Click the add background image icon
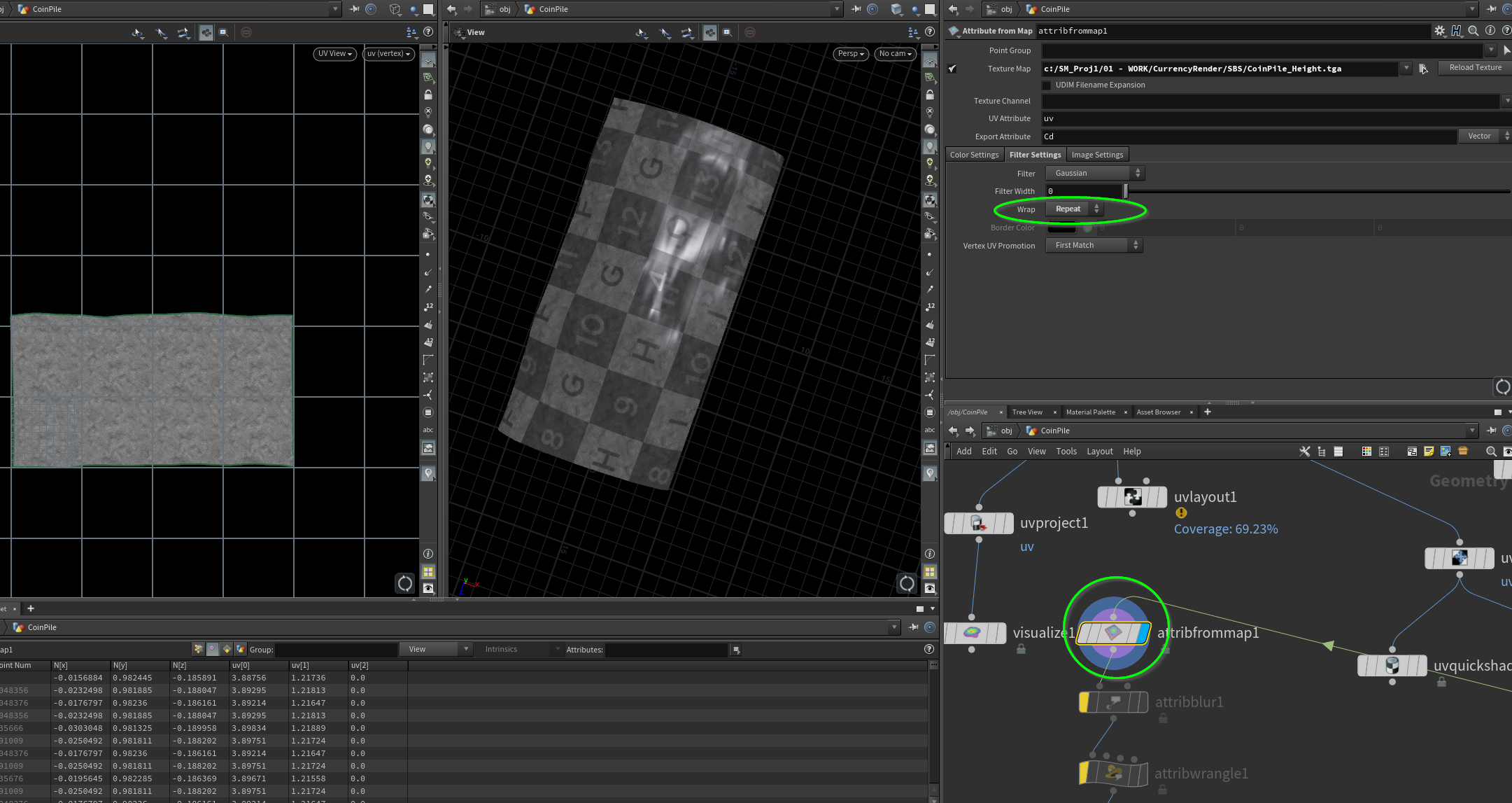The width and height of the screenshot is (1512, 803). click(1446, 452)
